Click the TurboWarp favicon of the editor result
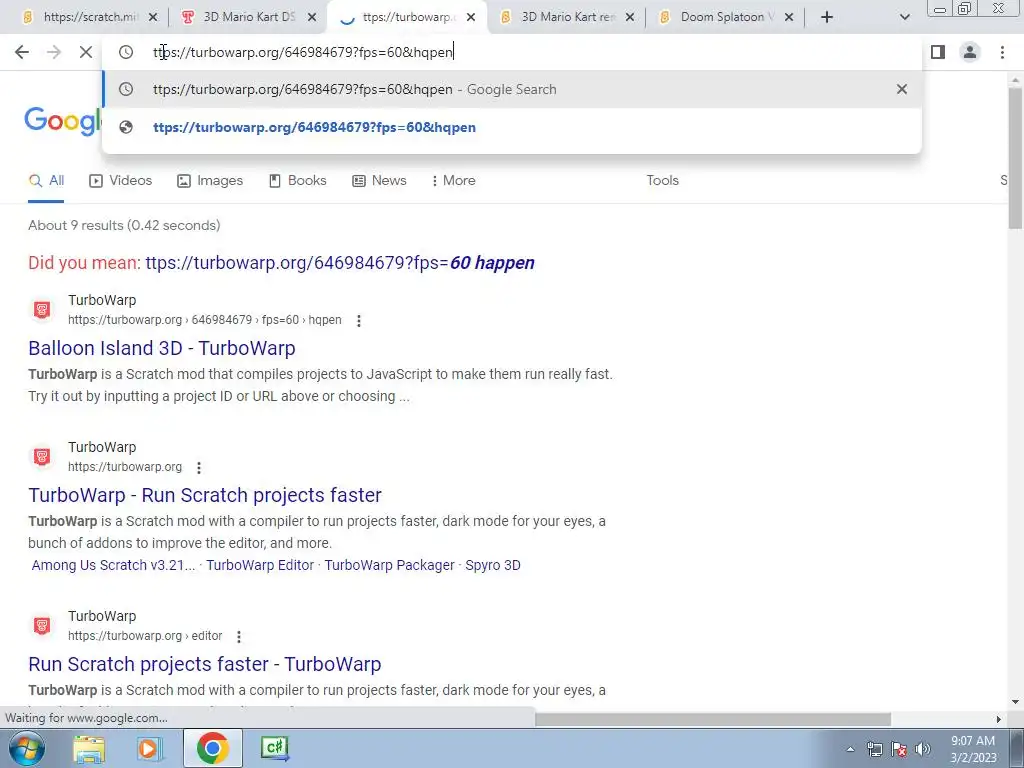Image resolution: width=1024 pixels, height=768 pixels. (x=42, y=626)
